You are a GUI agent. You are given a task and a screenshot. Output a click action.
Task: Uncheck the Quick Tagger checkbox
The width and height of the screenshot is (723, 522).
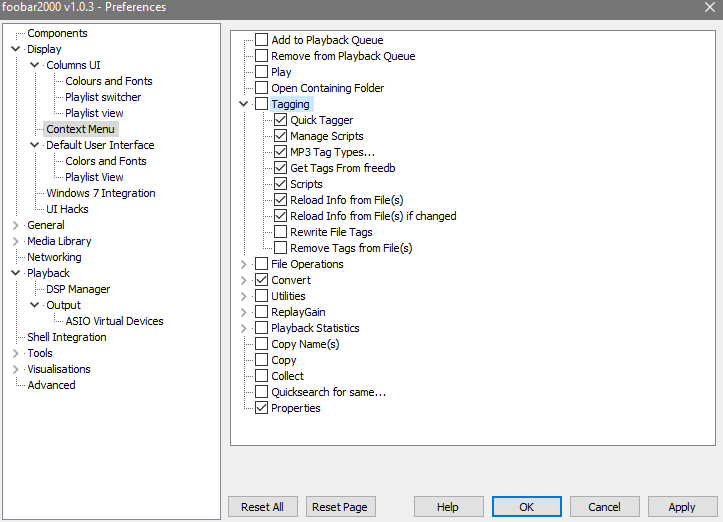pos(281,120)
